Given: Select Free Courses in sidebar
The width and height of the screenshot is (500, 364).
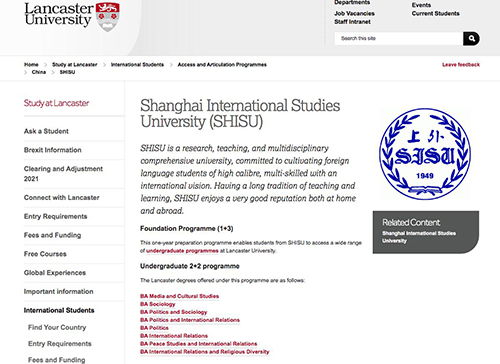Looking at the screenshot, I should 45,254.
